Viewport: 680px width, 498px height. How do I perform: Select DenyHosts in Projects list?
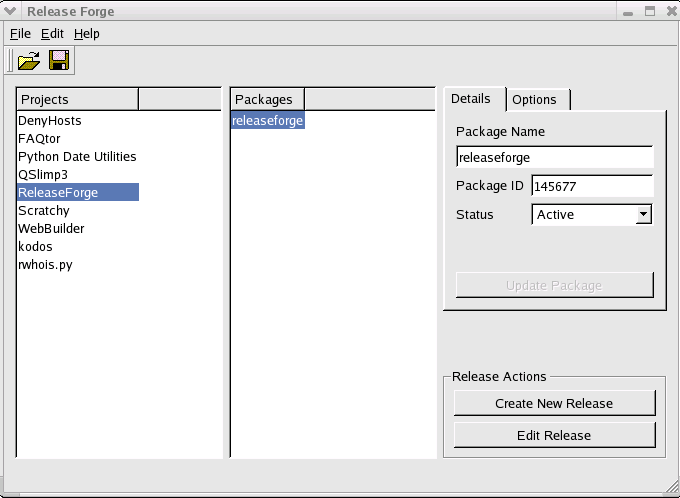(50, 121)
